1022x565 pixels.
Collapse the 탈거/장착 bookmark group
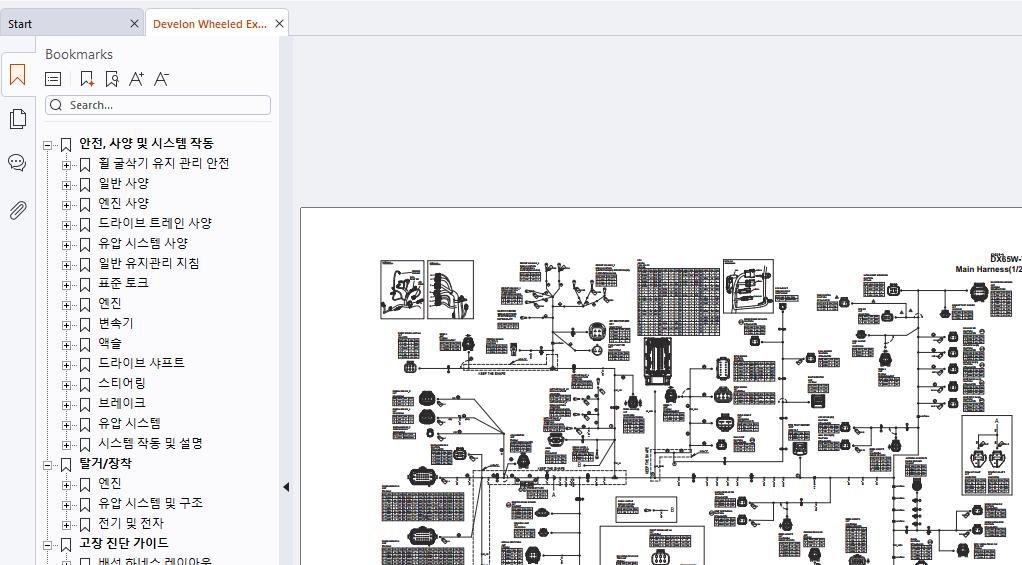pyautogui.click(x=47, y=465)
